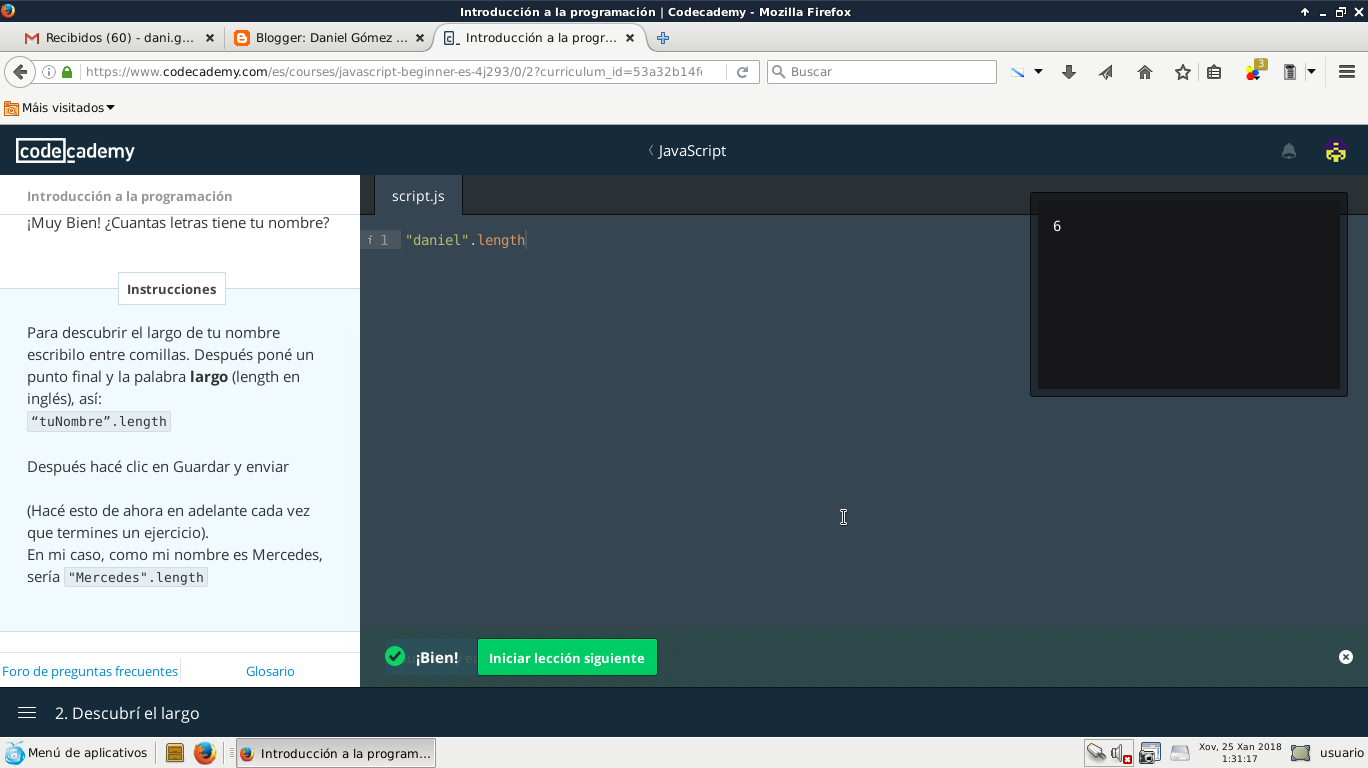Click the URL address bar

392,72
